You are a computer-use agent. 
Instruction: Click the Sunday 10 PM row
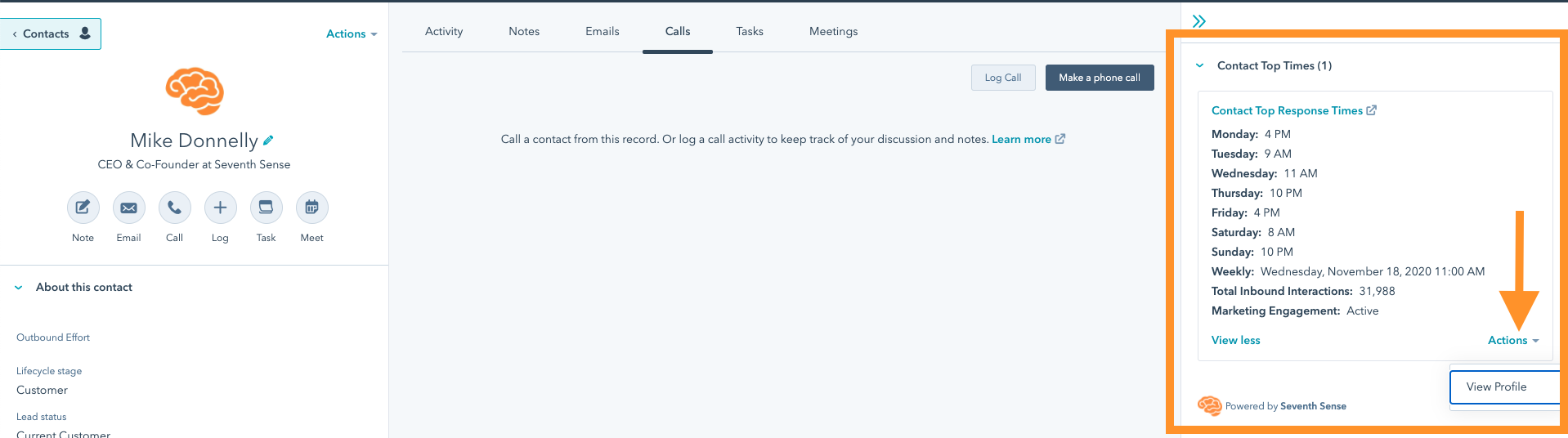coord(1252,252)
